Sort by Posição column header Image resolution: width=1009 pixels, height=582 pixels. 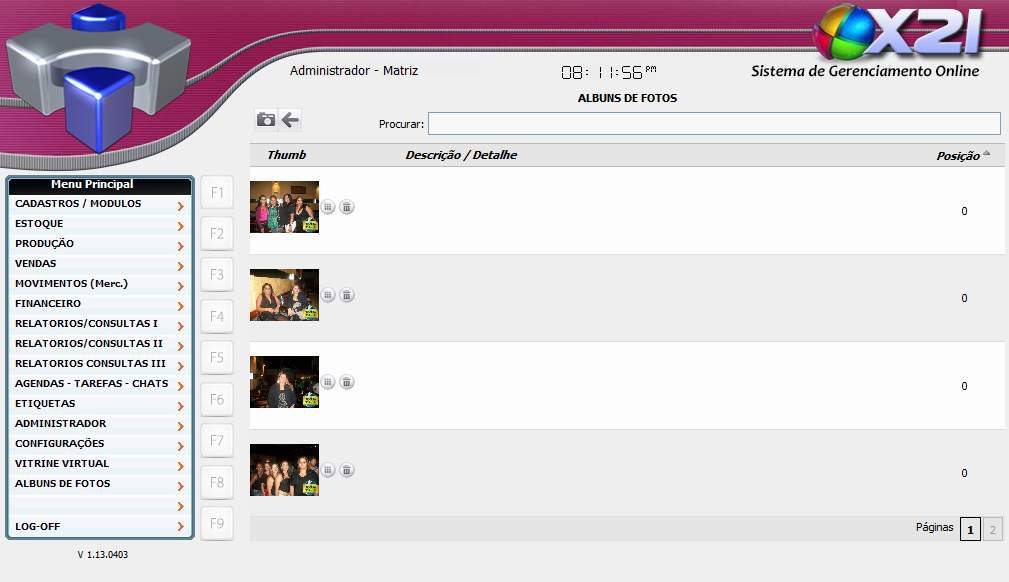click(958, 156)
